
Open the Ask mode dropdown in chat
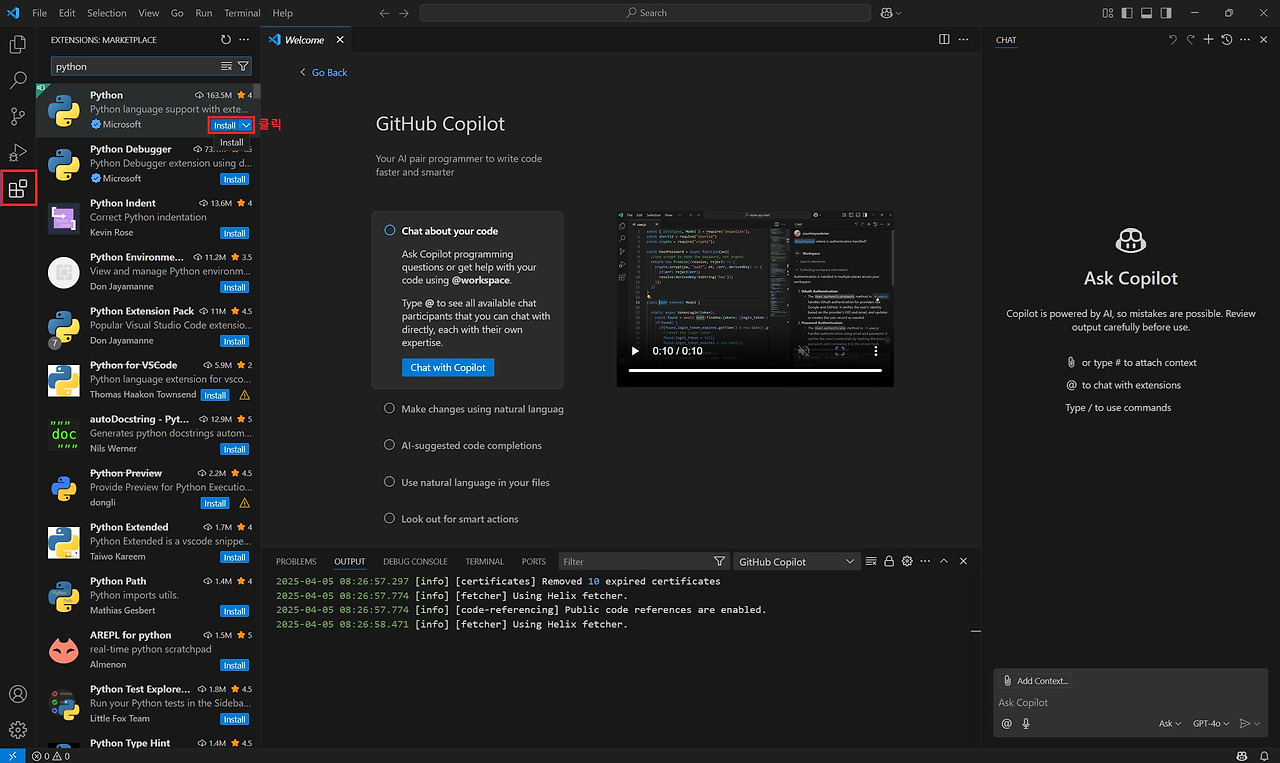pyautogui.click(x=1169, y=723)
